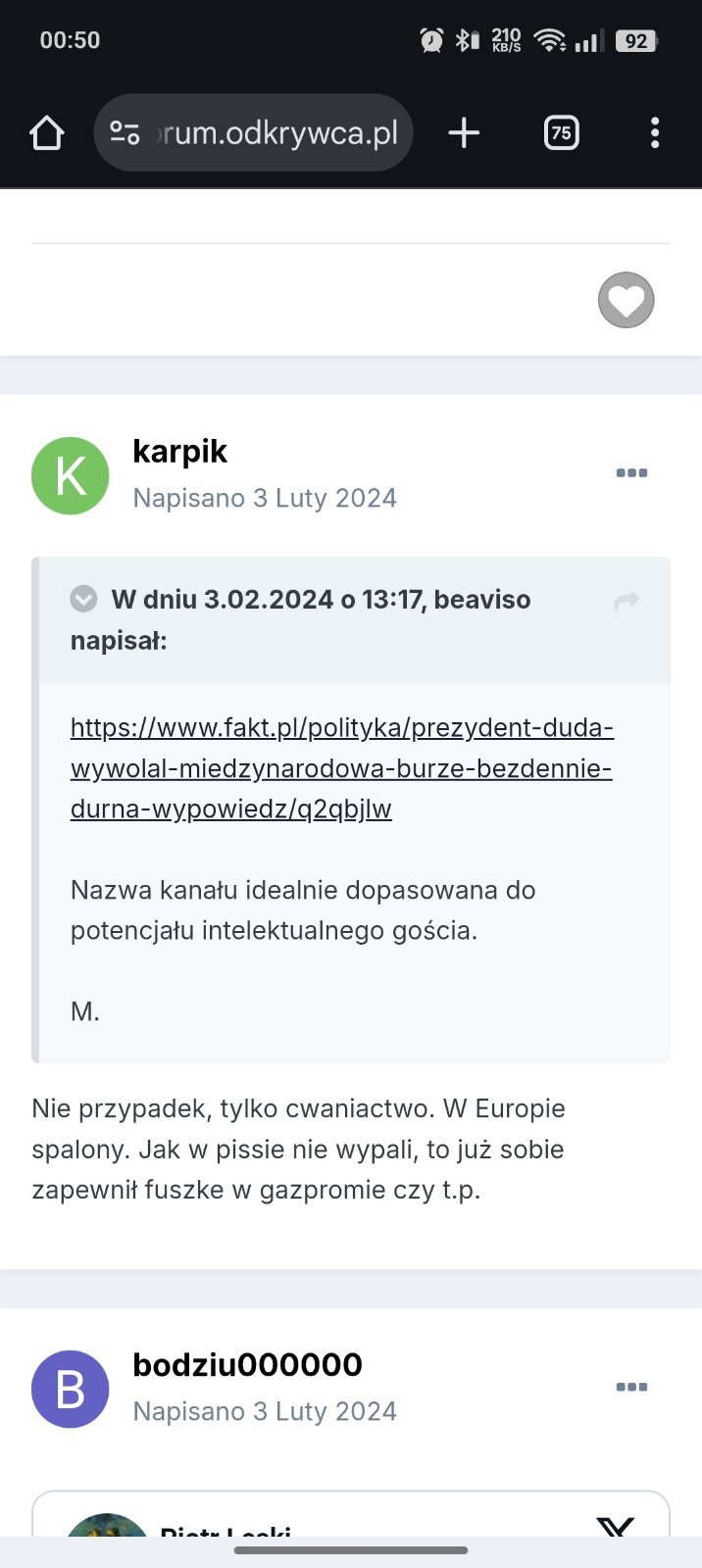The width and height of the screenshot is (702, 1568).
Task: Open bodziu000000's purple avatar profile
Action: [x=71, y=1390]
